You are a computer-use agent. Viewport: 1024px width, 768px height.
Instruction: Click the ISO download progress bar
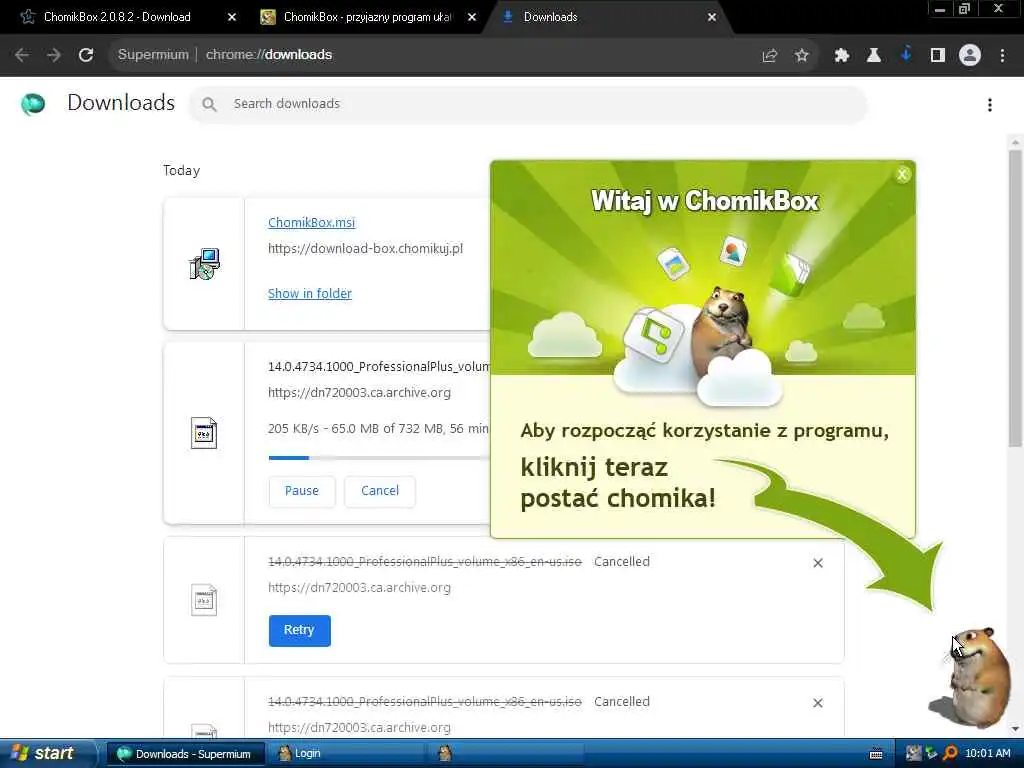(379, 458)
